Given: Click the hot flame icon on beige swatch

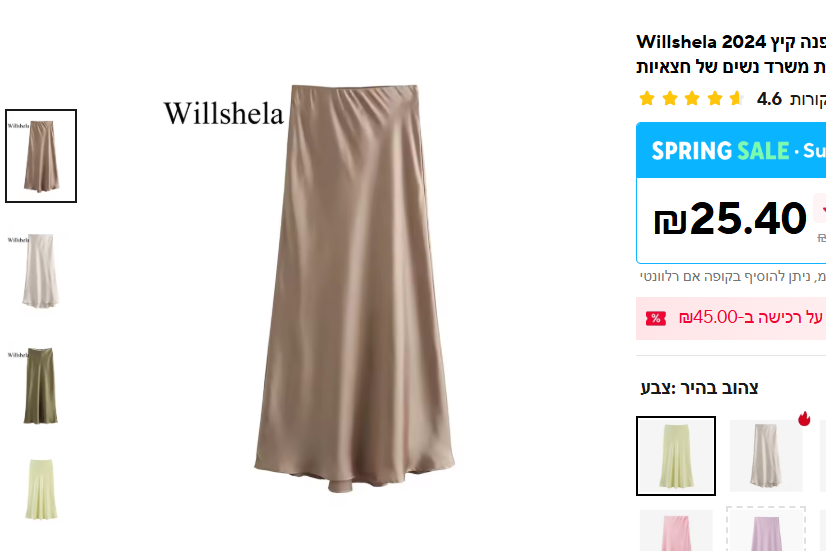Looking at the screenshot, I should coord(804,419).
